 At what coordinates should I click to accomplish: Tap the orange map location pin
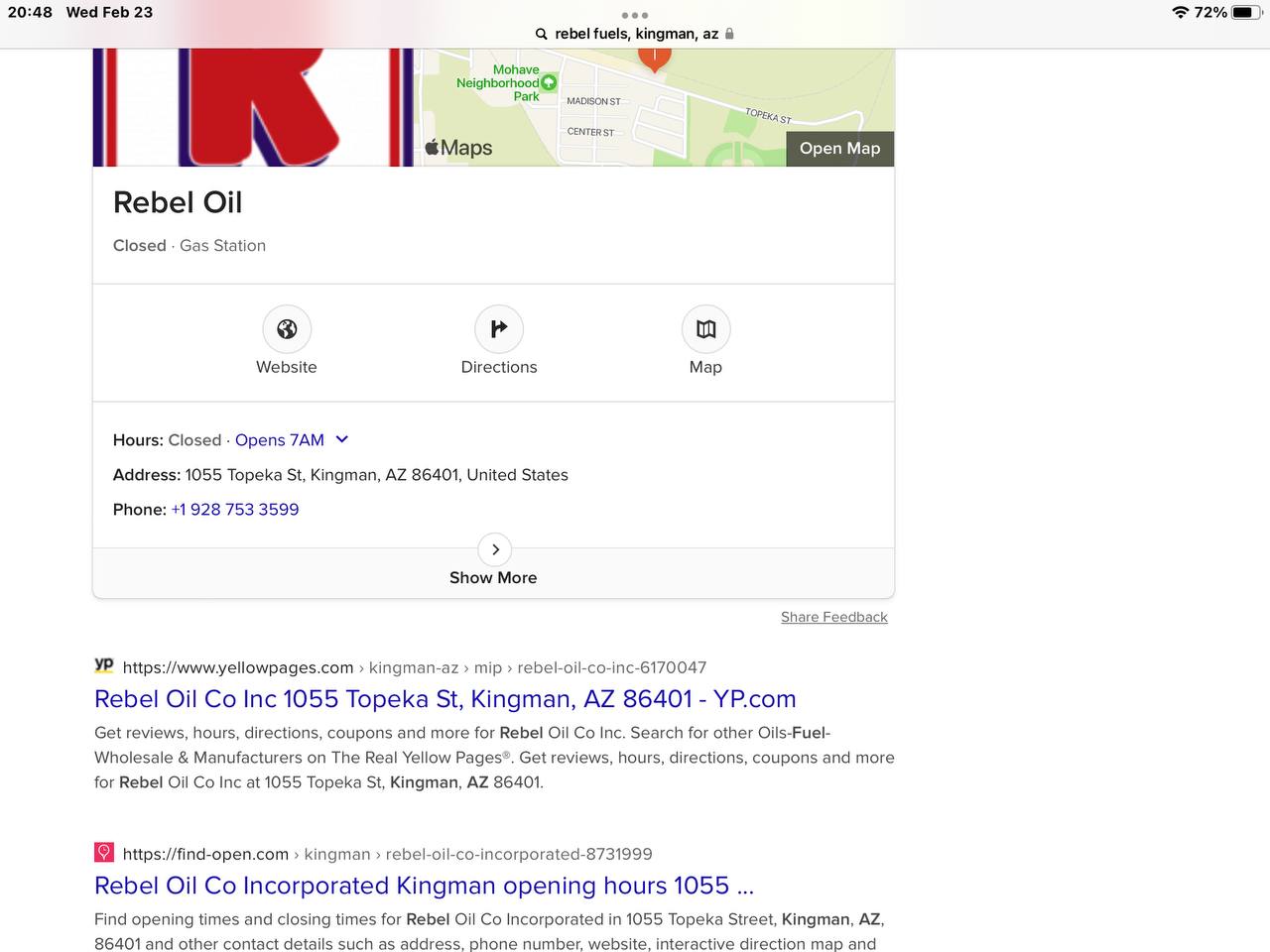tap(654, 59)
